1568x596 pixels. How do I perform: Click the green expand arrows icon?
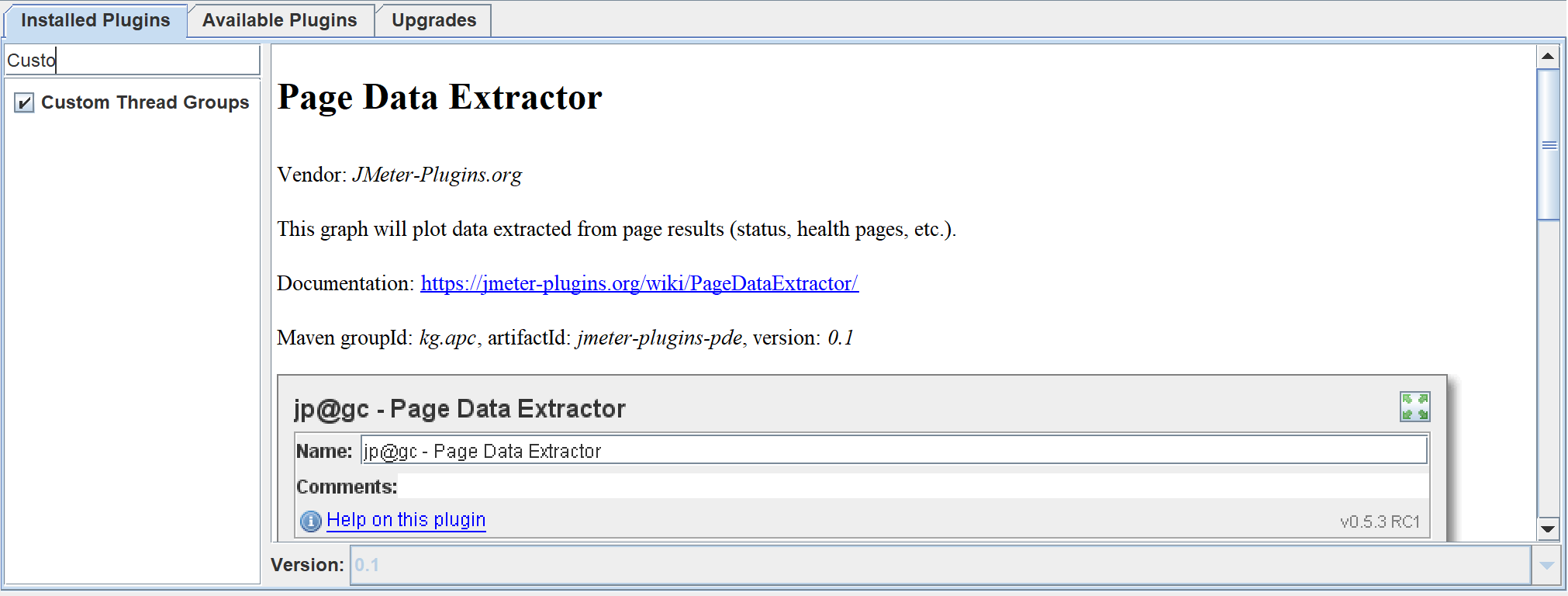[1414, 407]
